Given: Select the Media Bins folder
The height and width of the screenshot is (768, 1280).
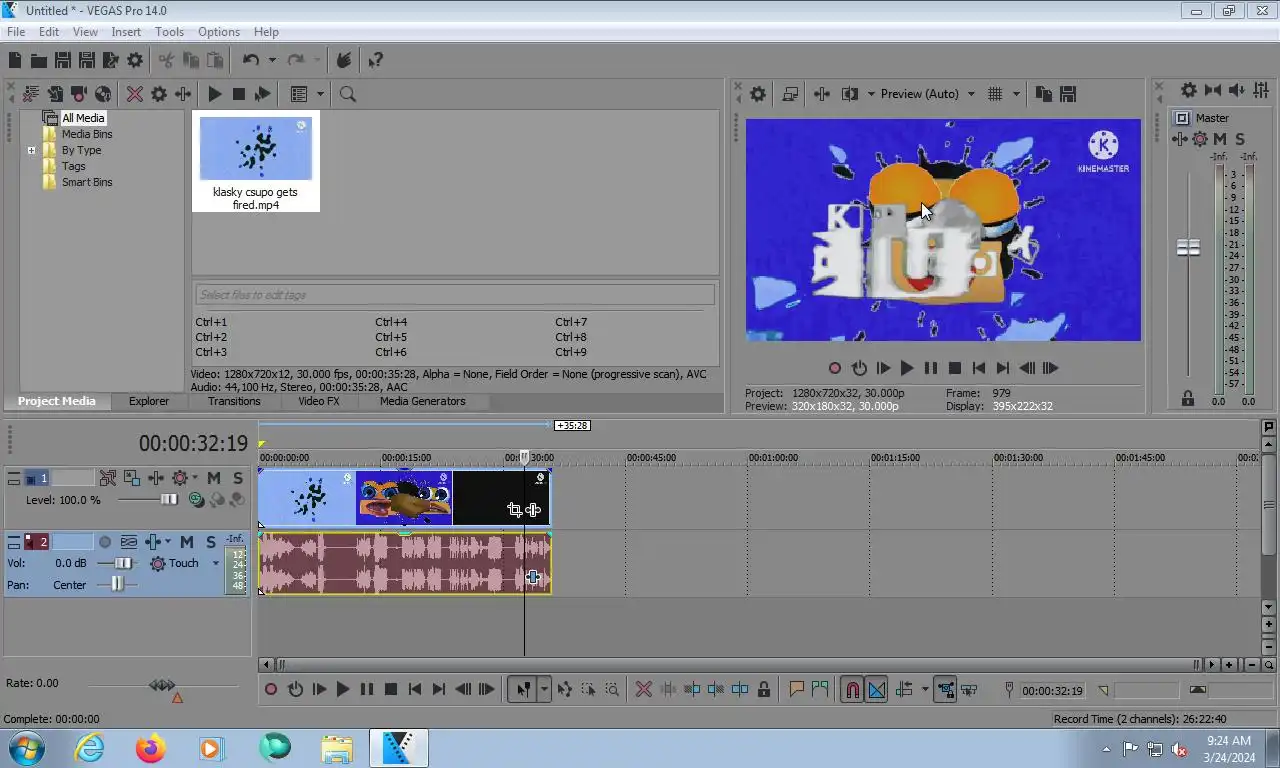Looking at the screenshot, I should 87,134.
